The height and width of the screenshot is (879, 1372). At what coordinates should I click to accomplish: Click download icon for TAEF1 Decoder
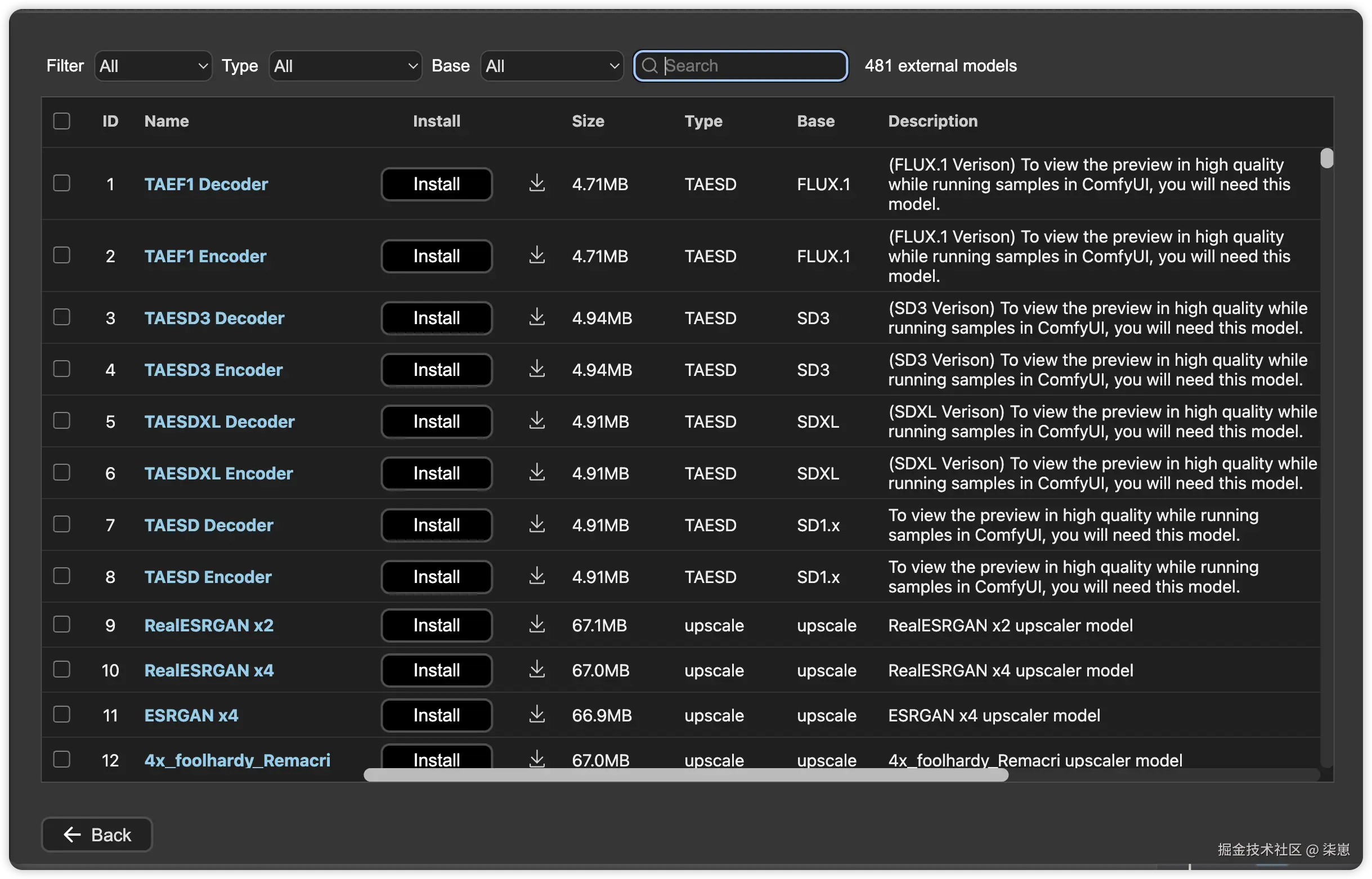536,184
